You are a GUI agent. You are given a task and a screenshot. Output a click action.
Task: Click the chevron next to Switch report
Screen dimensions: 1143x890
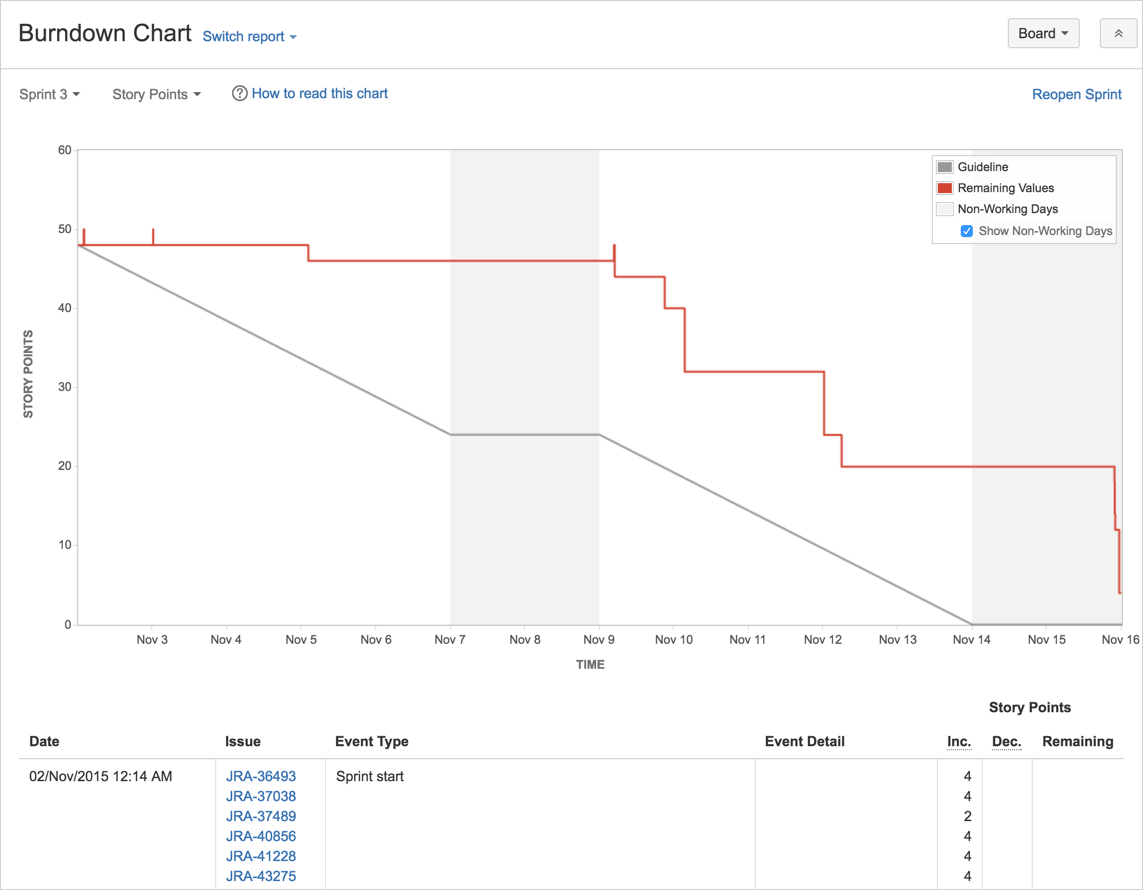click(x=291, y=37)
